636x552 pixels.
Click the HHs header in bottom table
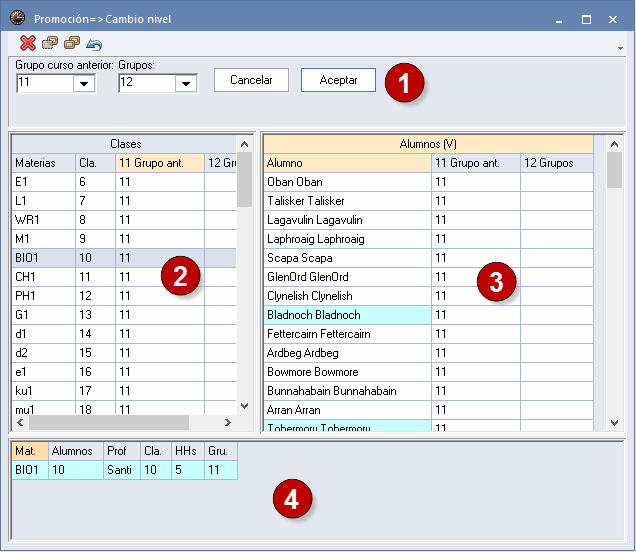(x=188, y=451)
